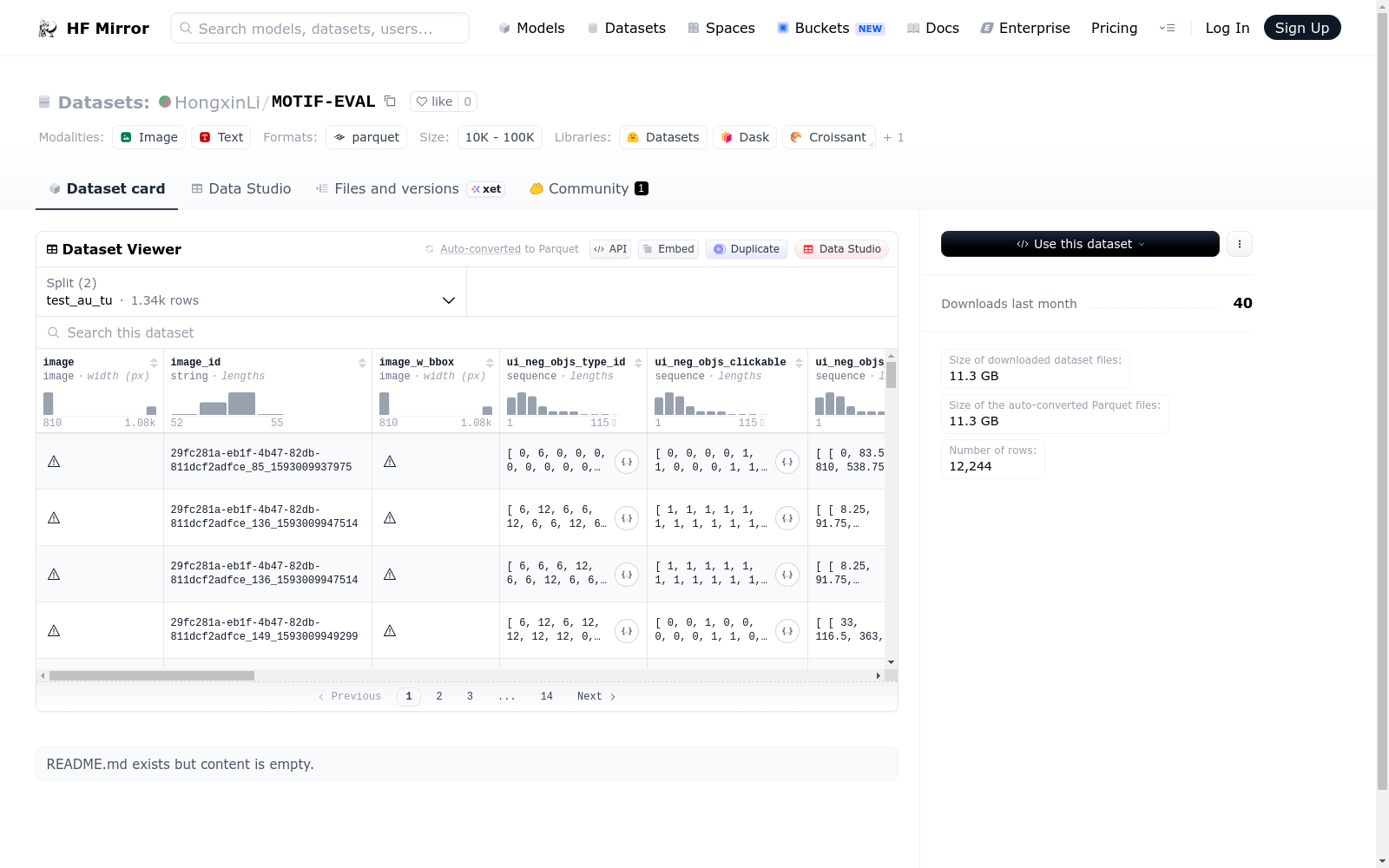Expand JSON for third row ui_neg_objs_clickable cell

click(787, 575)
